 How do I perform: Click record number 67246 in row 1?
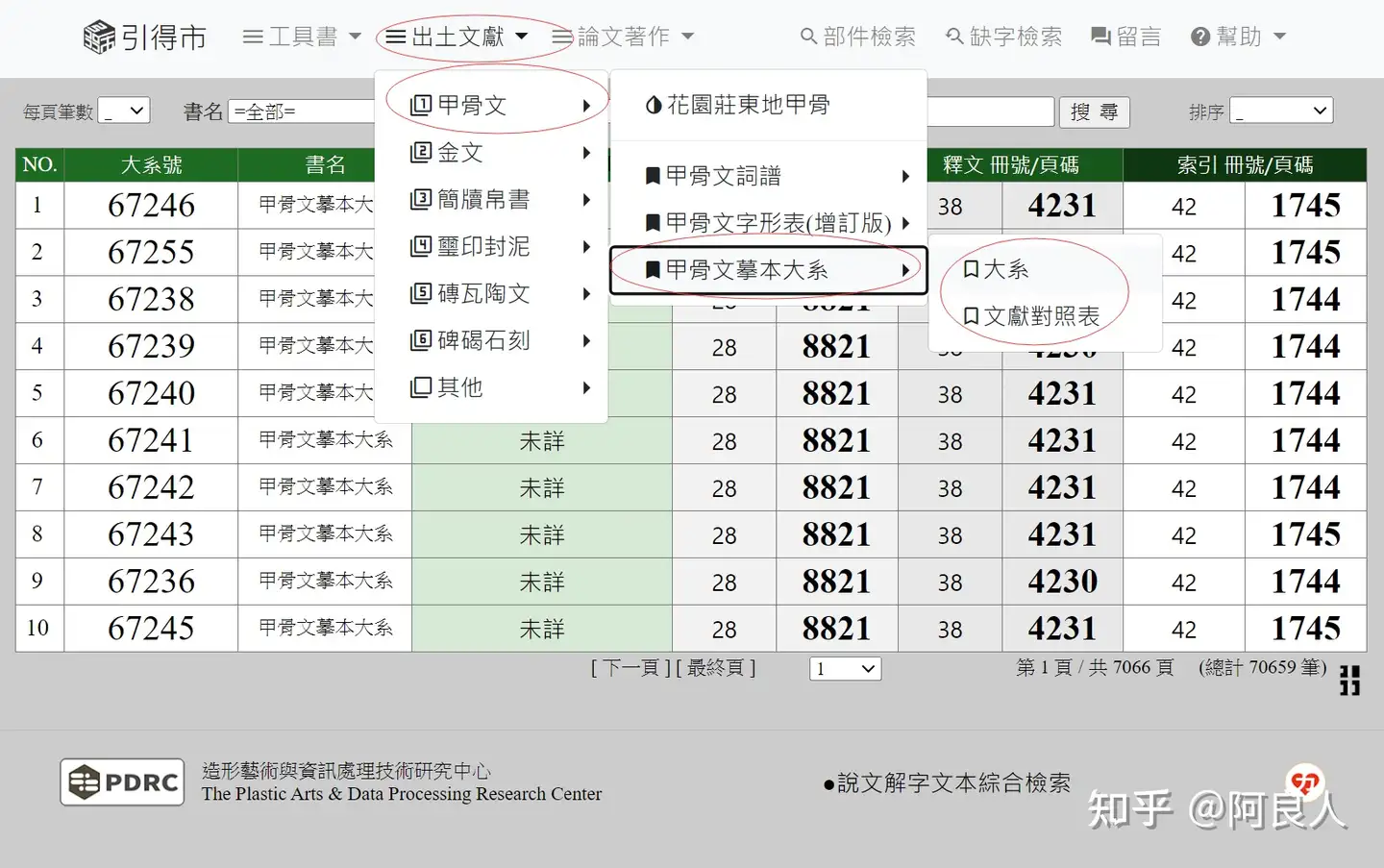coord(151,205)
